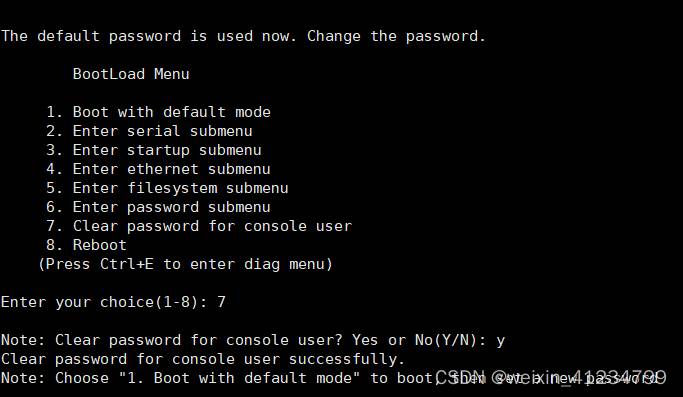Click the typed choice value 7
The height and width of the screenshot is (397, 683).
221,302
